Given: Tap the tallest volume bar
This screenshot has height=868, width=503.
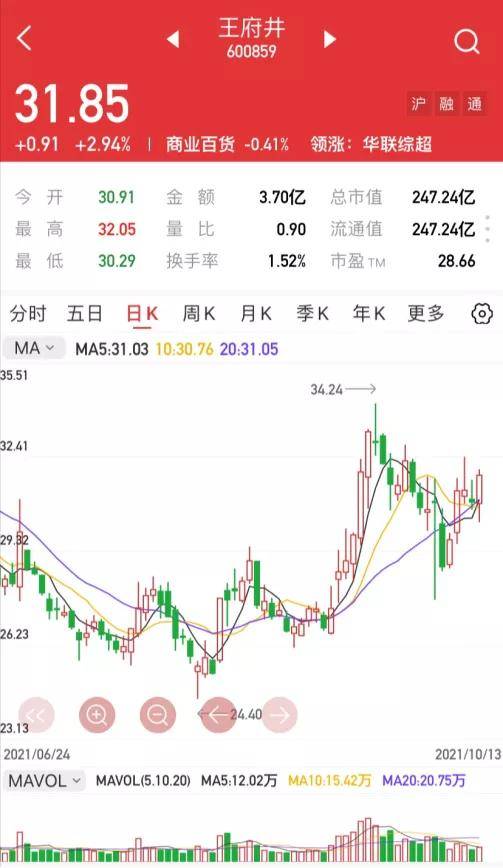Looking at the screenshot, I should coord(367,839).
